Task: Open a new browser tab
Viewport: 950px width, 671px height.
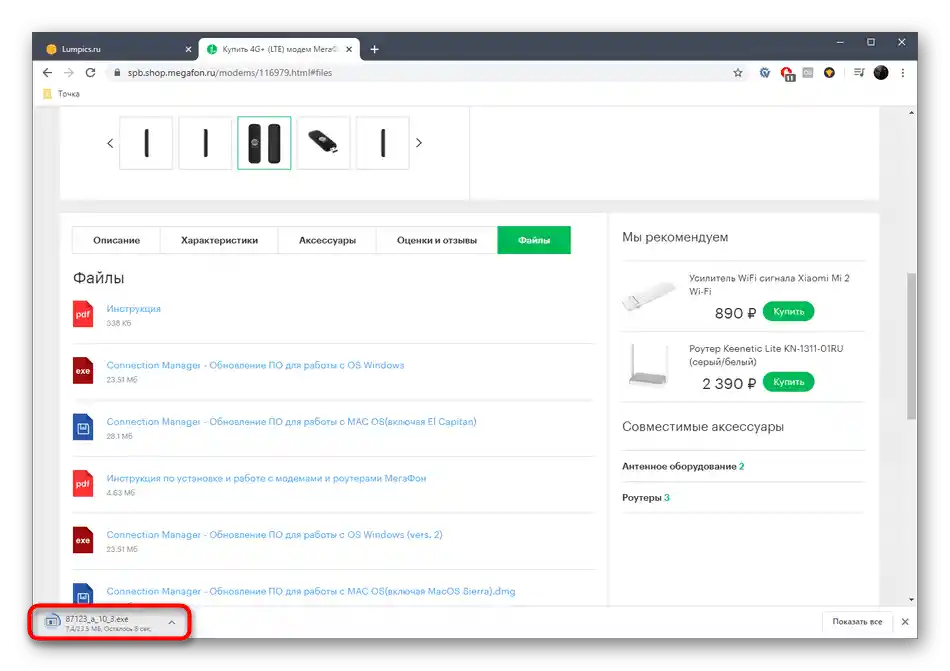Action: point(374,49)
